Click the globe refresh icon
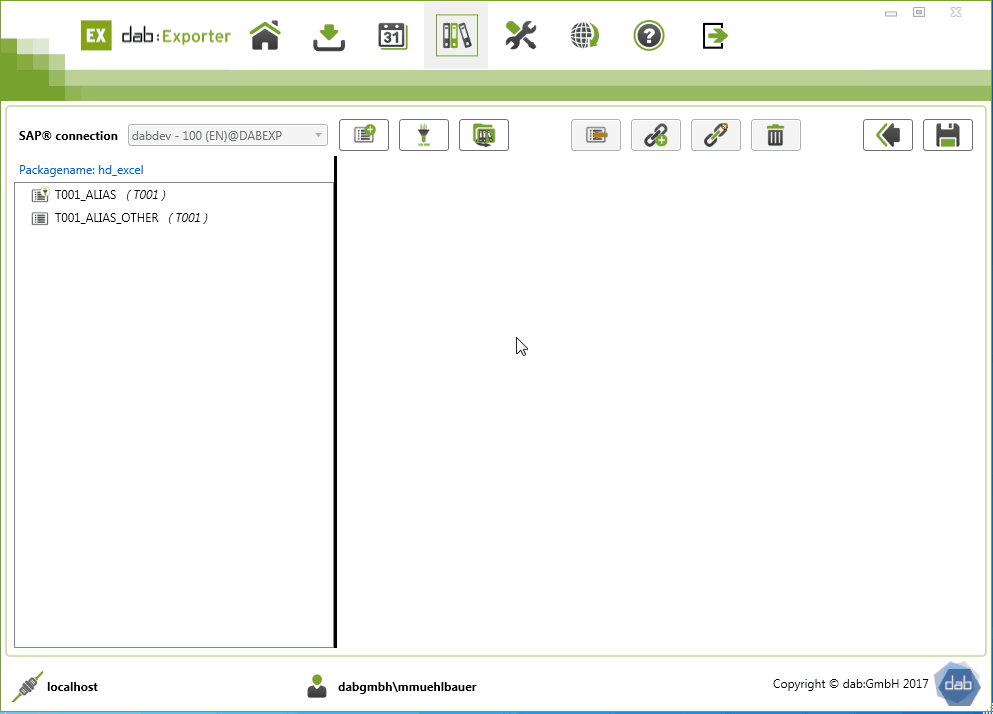 (585, 35)
